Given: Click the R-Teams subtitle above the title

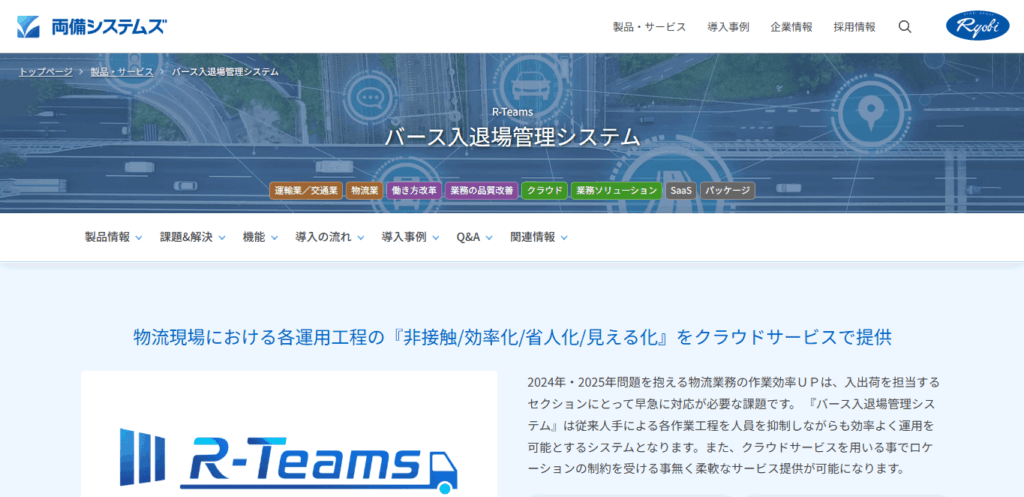Looking at the screenshot, I should tap(512, 112).
